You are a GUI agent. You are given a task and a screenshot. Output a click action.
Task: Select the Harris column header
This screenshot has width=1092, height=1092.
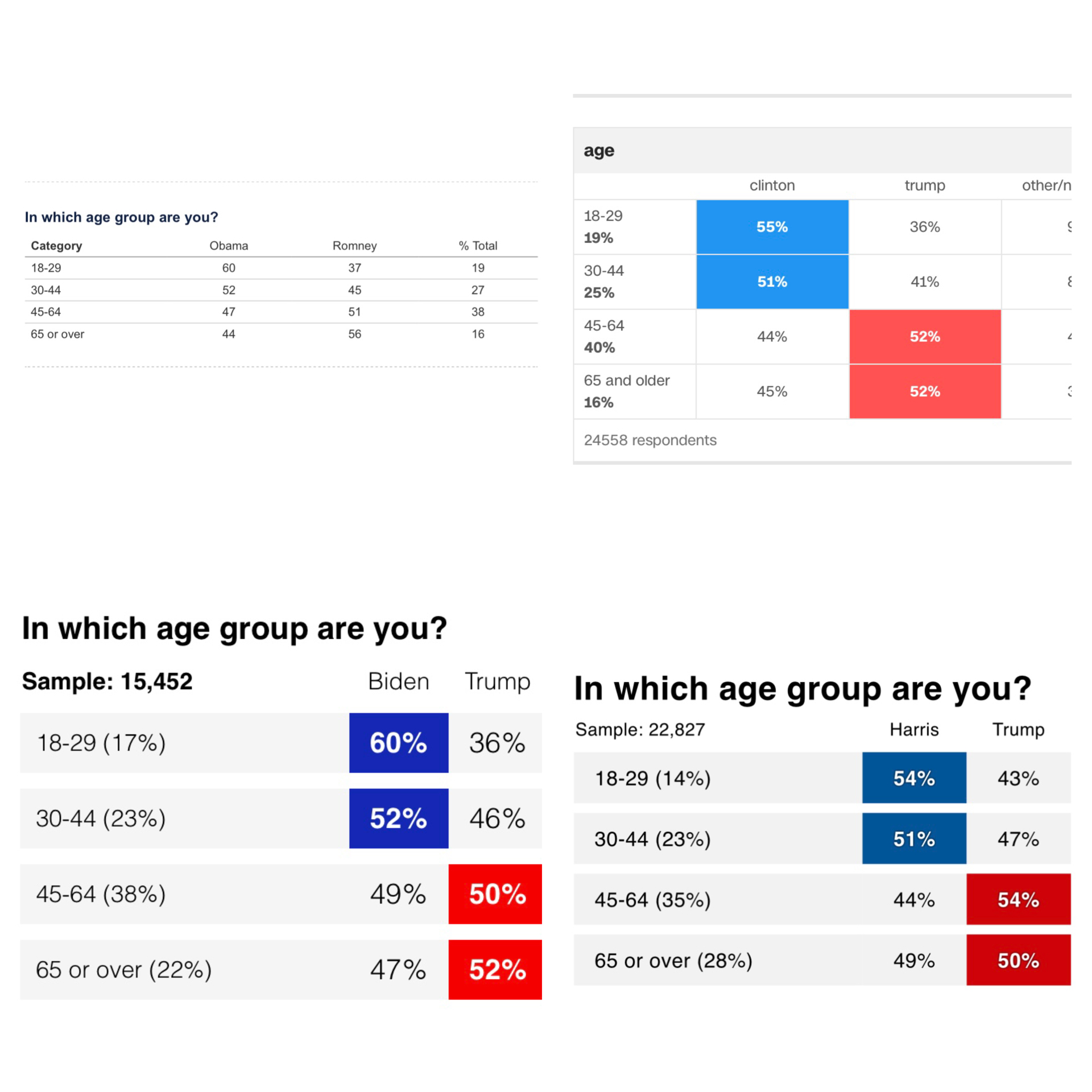(913, 729)
